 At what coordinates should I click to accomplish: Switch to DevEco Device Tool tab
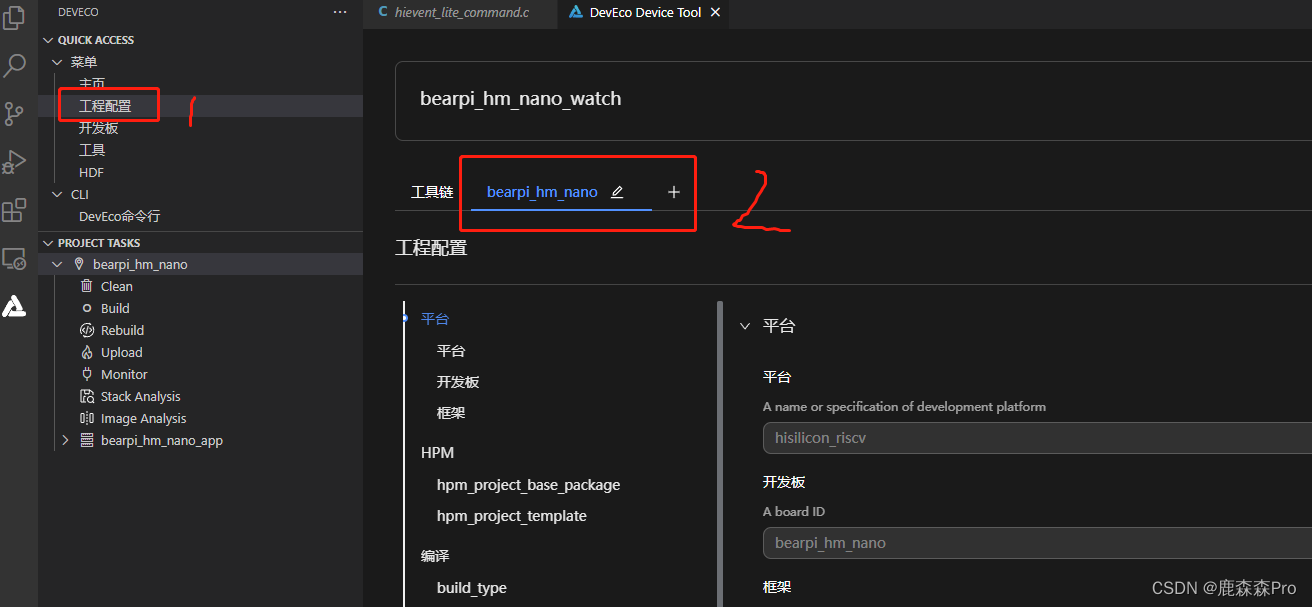643,13
